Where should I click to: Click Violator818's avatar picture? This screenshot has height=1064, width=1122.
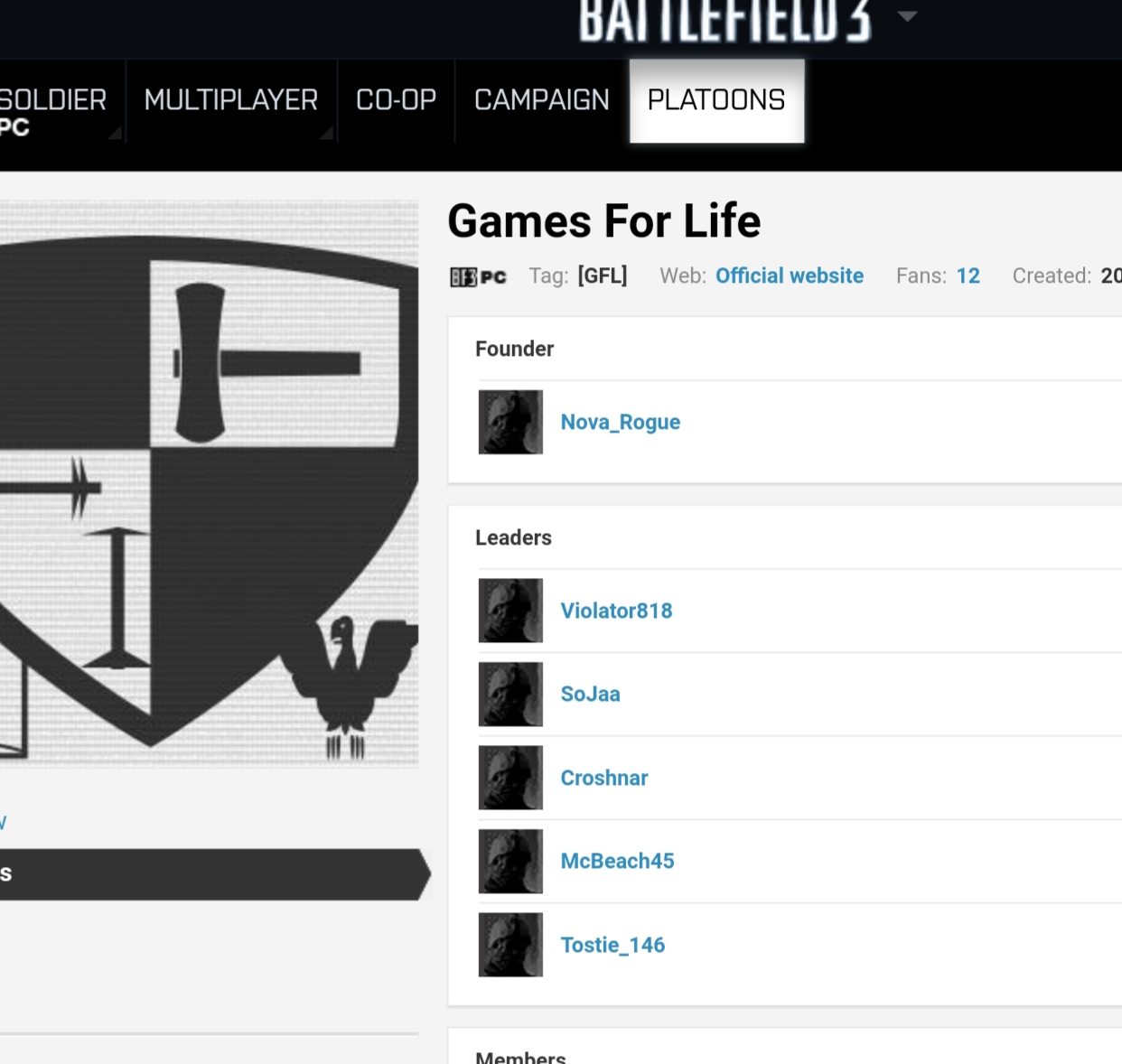tap(510, 611)
